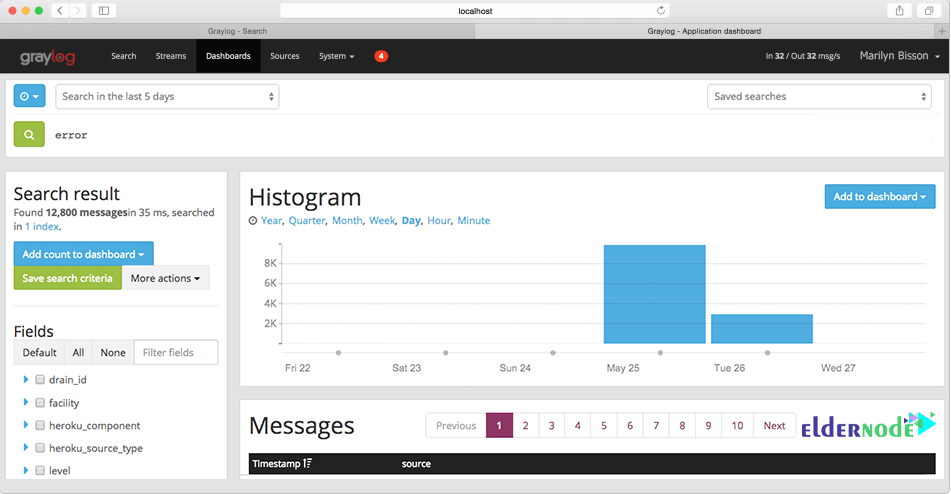Go to Previous messages page
The width and height of the screenshot is (951, 494).
(456, 426)
